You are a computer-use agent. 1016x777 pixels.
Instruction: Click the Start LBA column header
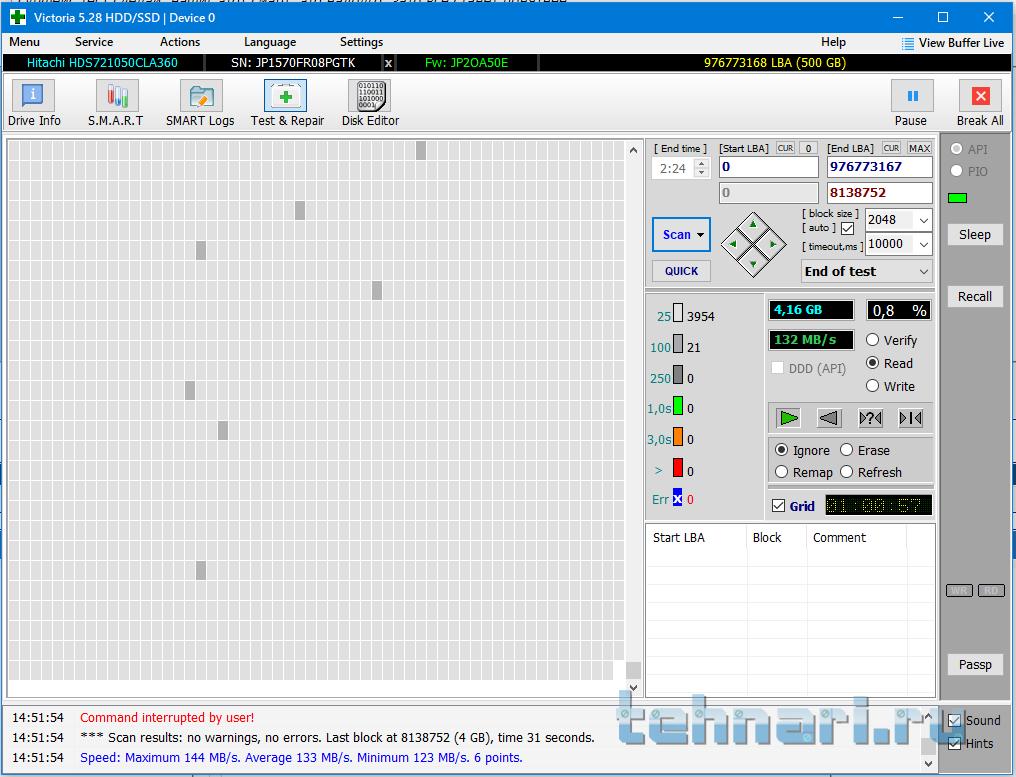[696, 538]
